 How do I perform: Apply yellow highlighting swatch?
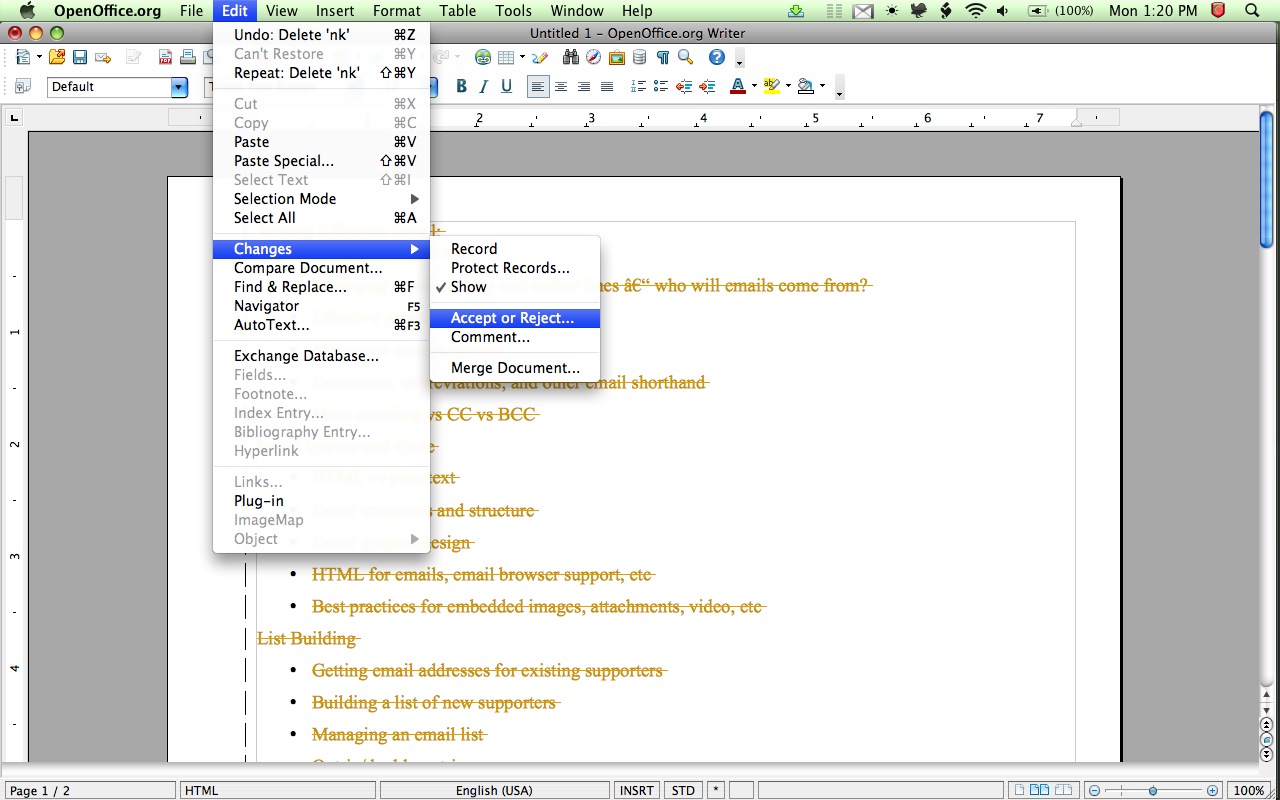[x=772, y=87]
